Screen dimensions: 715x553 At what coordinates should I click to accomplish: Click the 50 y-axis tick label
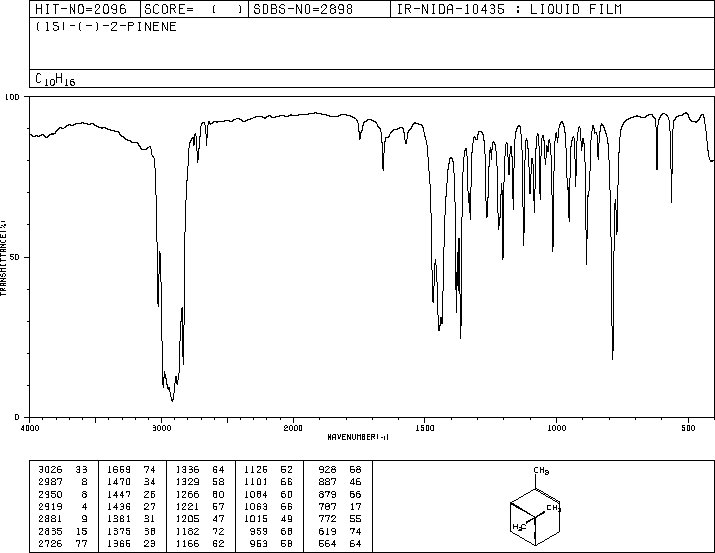tap(14, 257)
